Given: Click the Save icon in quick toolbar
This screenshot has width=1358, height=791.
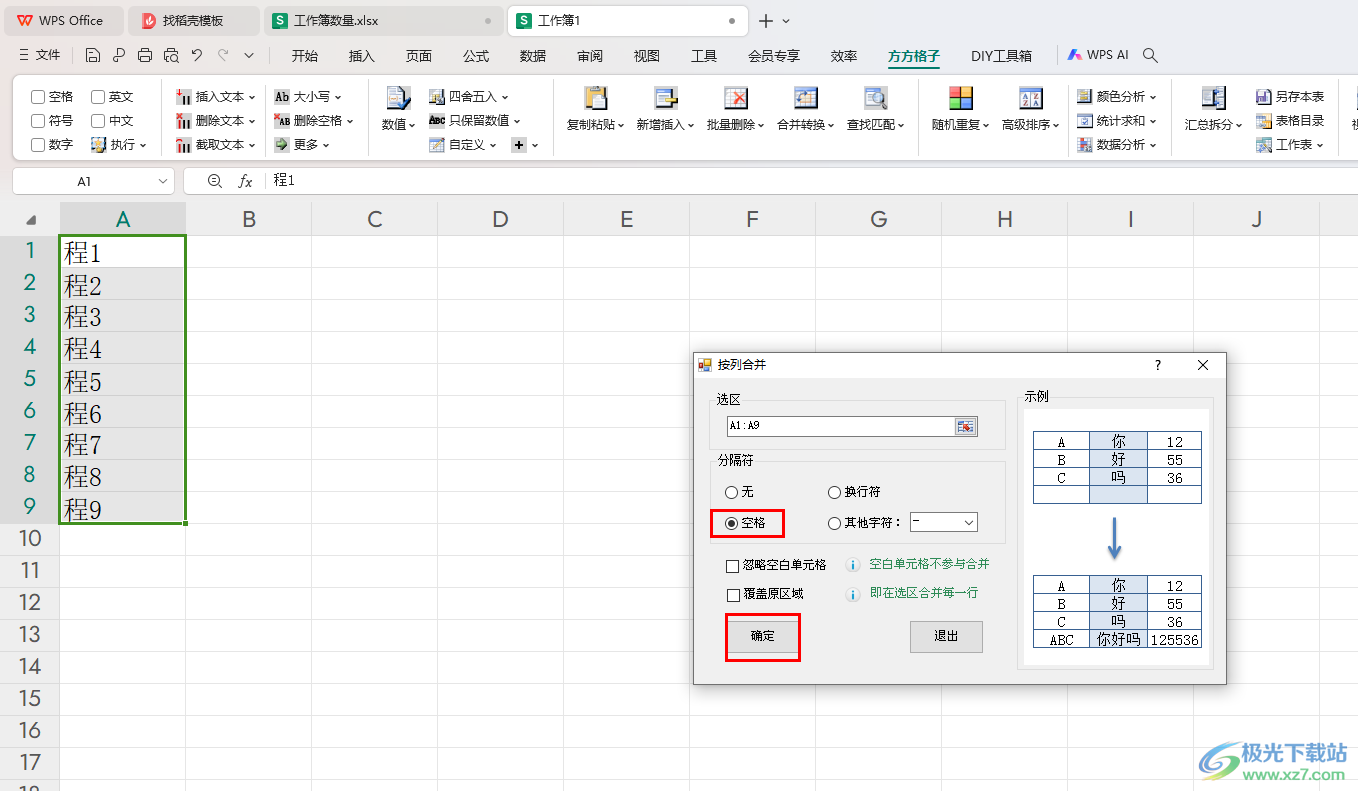Looking at the screenshot, I should (93, 56).
